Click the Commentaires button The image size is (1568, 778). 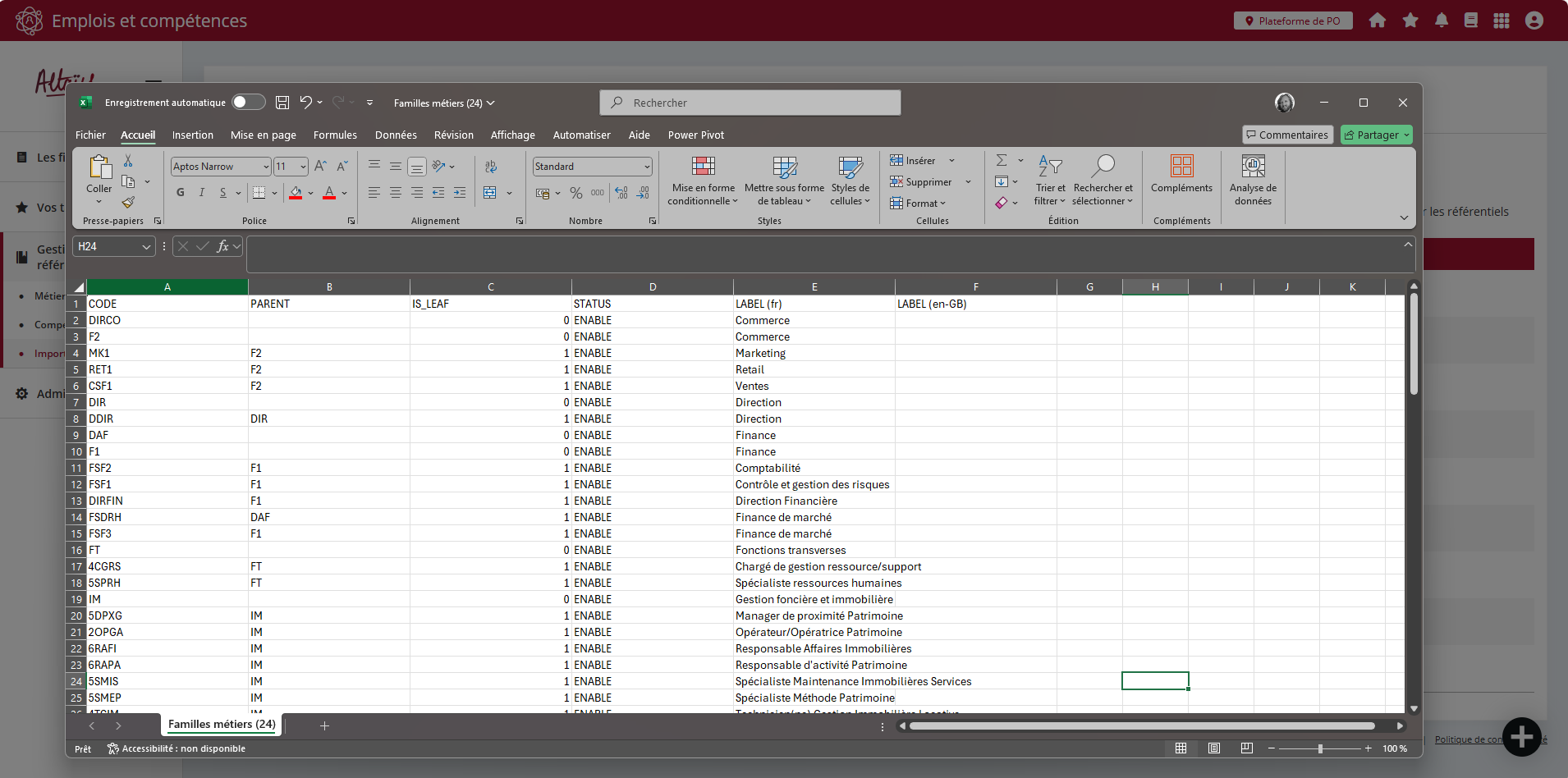[1286, 135]
